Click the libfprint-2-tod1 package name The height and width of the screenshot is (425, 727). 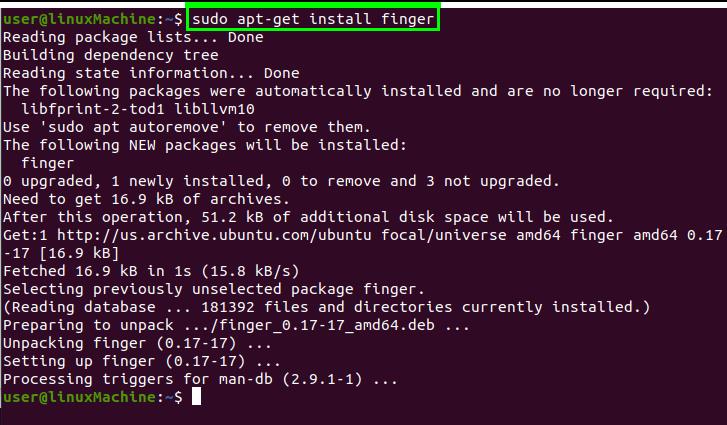point(93,109)
